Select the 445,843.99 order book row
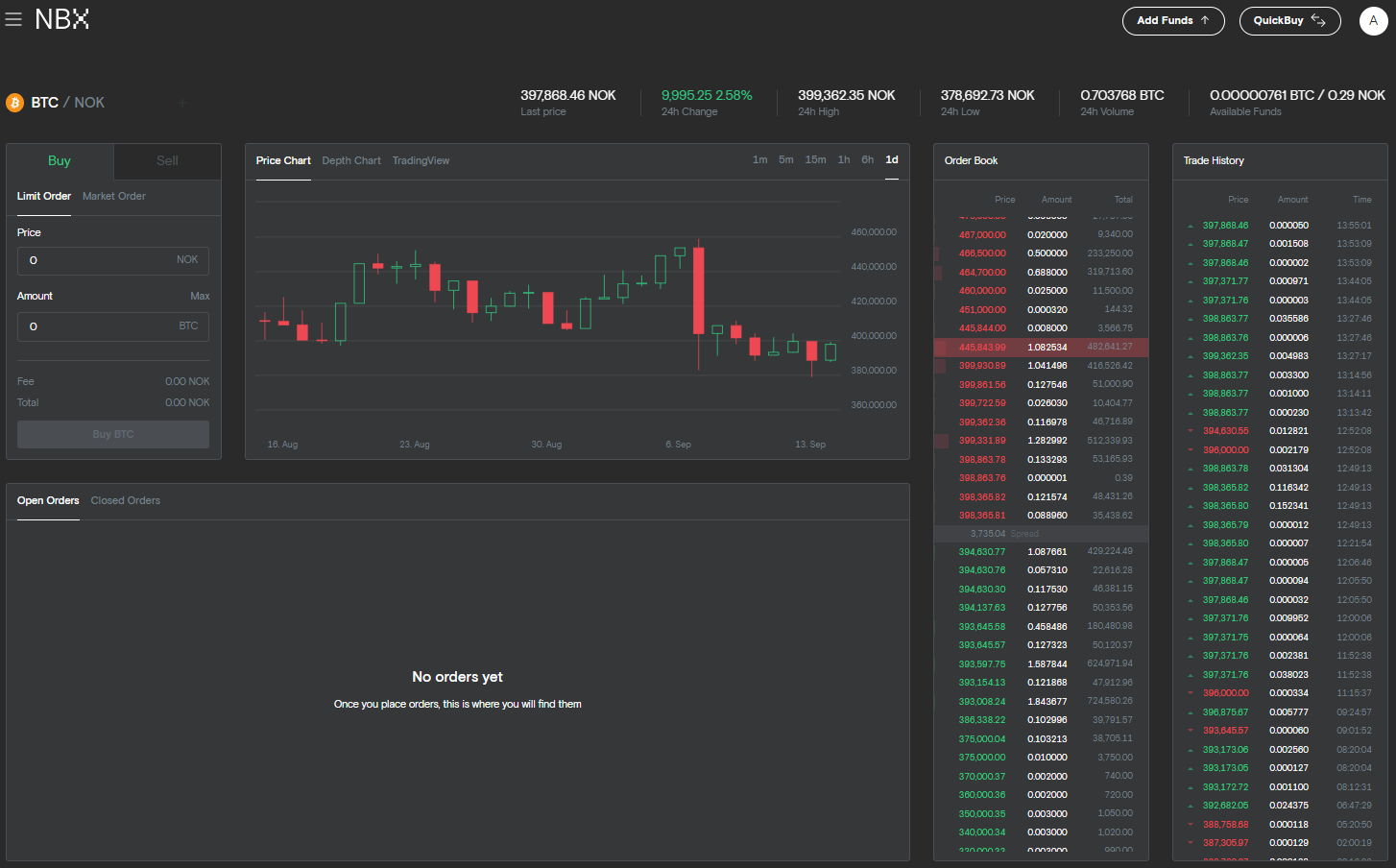This screenshot has height=868, width=1396. [1041, 348]
